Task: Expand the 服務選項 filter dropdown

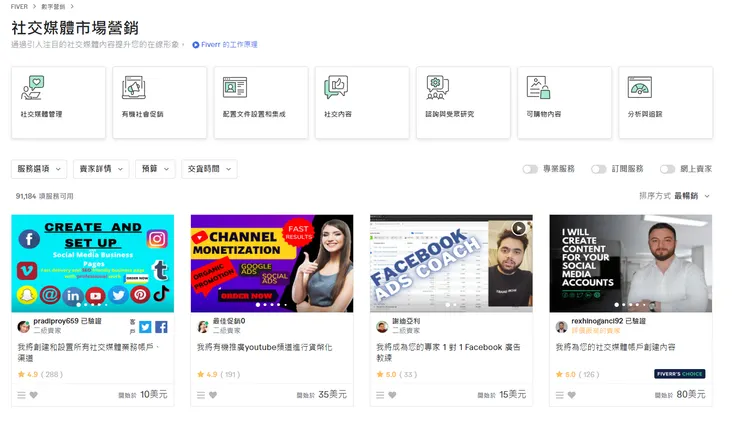Action: click(x=39, y=169)
